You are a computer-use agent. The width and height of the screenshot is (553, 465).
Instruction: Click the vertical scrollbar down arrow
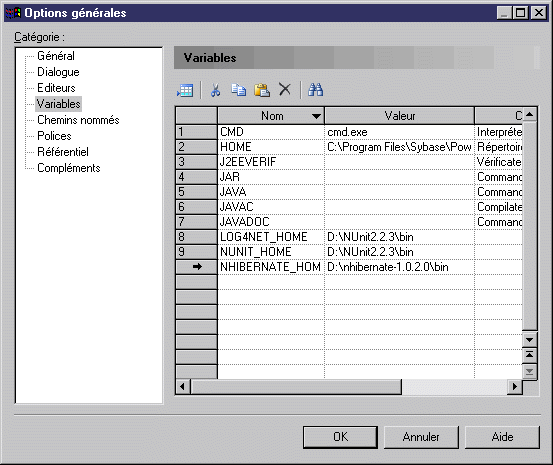pyautogui.click(x=529, y=340)
